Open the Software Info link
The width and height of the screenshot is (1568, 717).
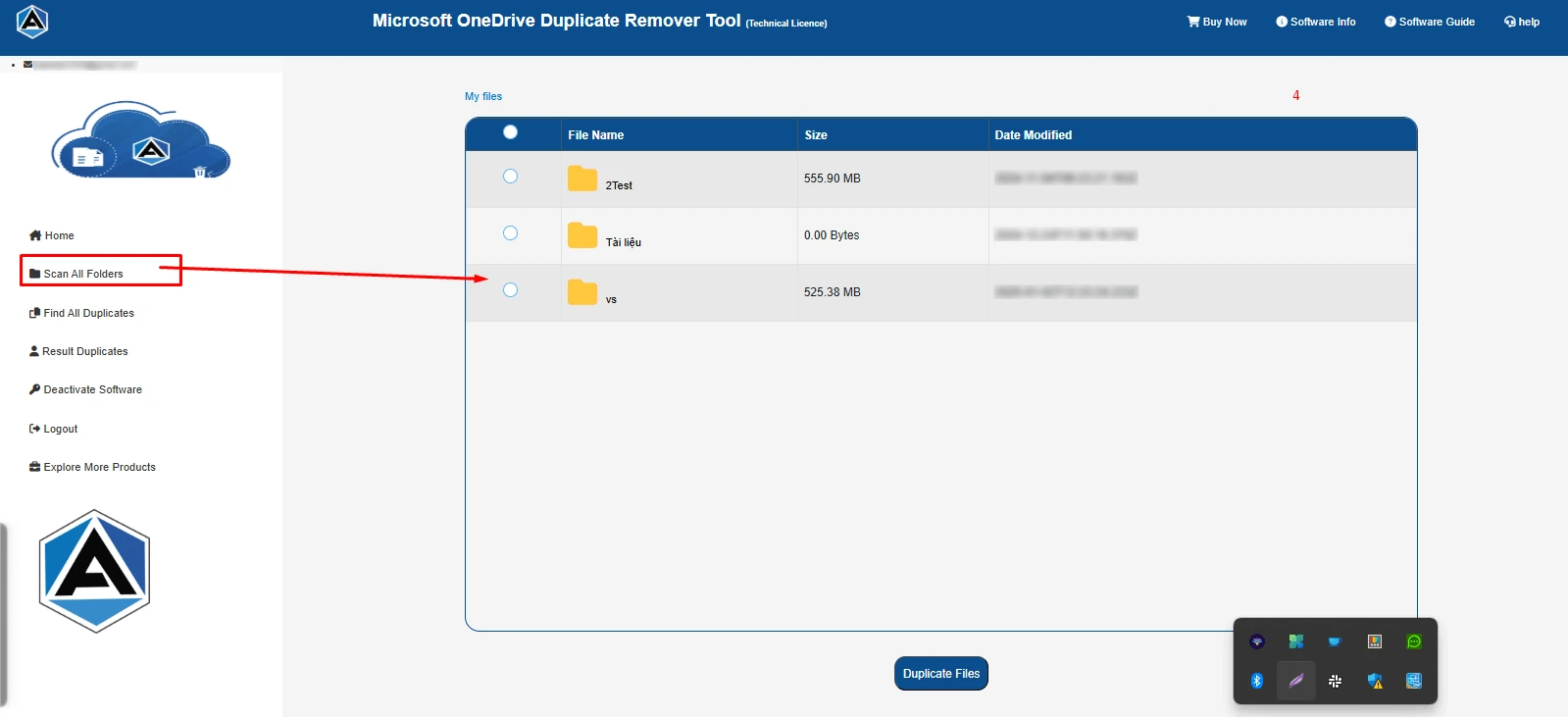click(1316, 22)
